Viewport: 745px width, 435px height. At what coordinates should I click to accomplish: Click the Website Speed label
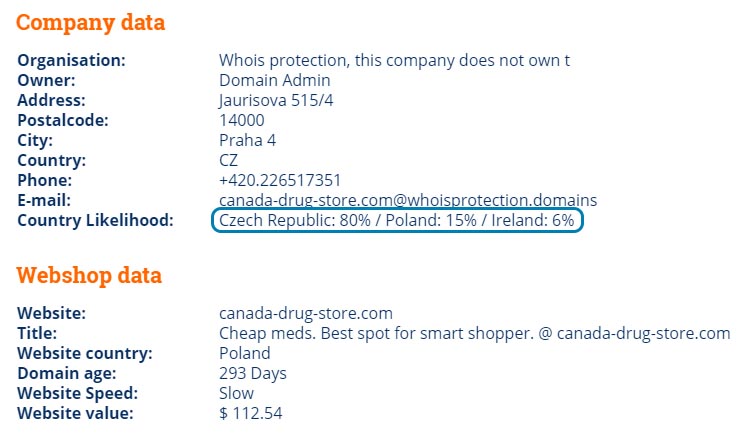coord(77,394)
